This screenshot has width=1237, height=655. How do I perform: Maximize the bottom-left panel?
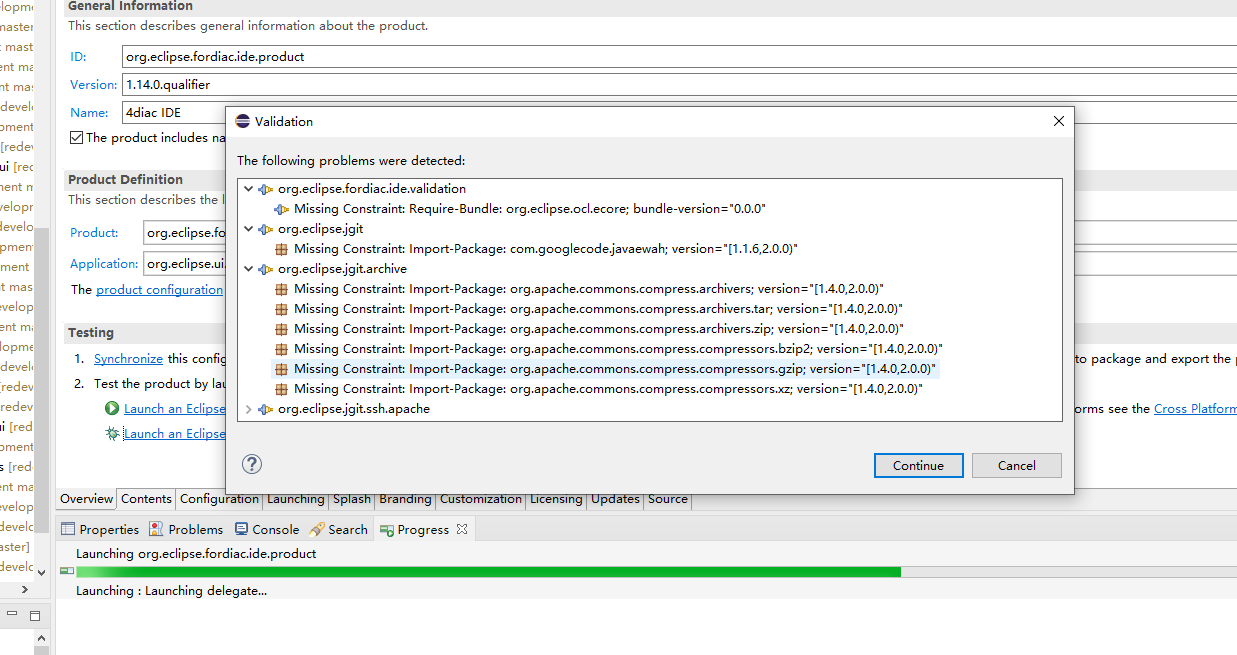tap(35, 615)
